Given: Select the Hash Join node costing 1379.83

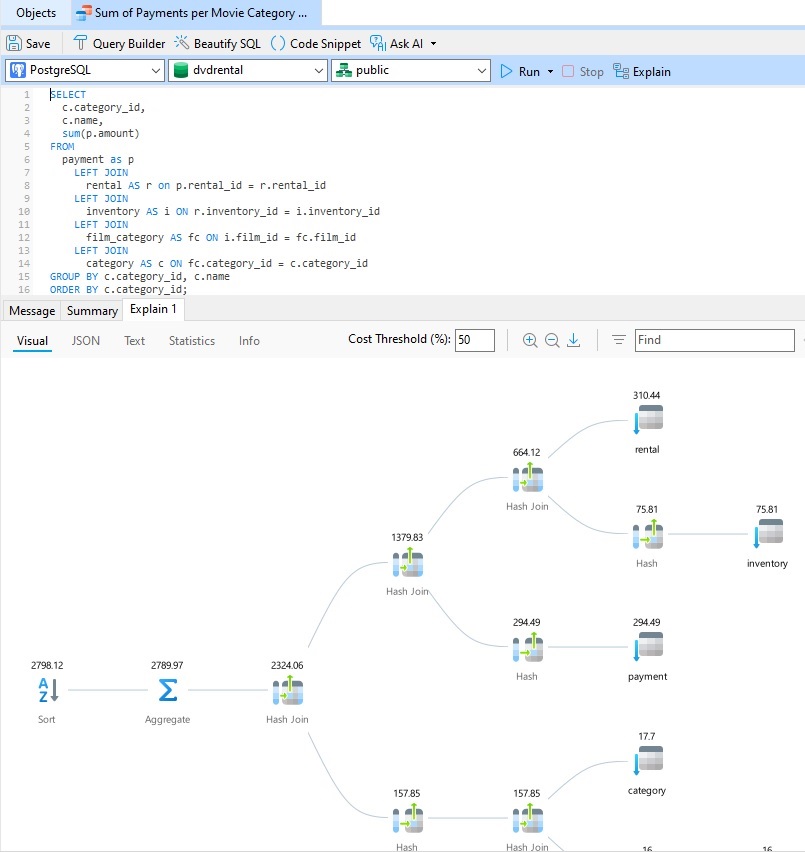Looking at the screenshot, I should click(x=407, y=562).
